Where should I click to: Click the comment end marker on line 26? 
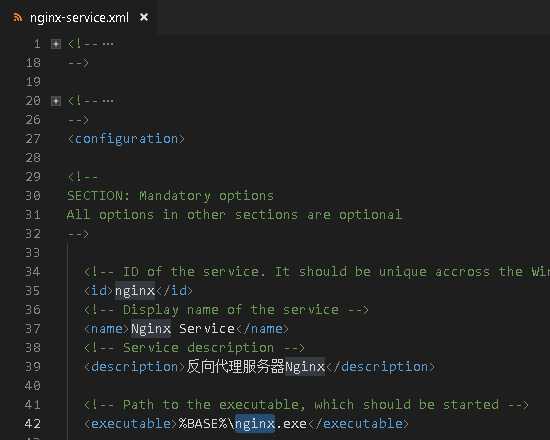pyautogui.click(x=78, y=120)
